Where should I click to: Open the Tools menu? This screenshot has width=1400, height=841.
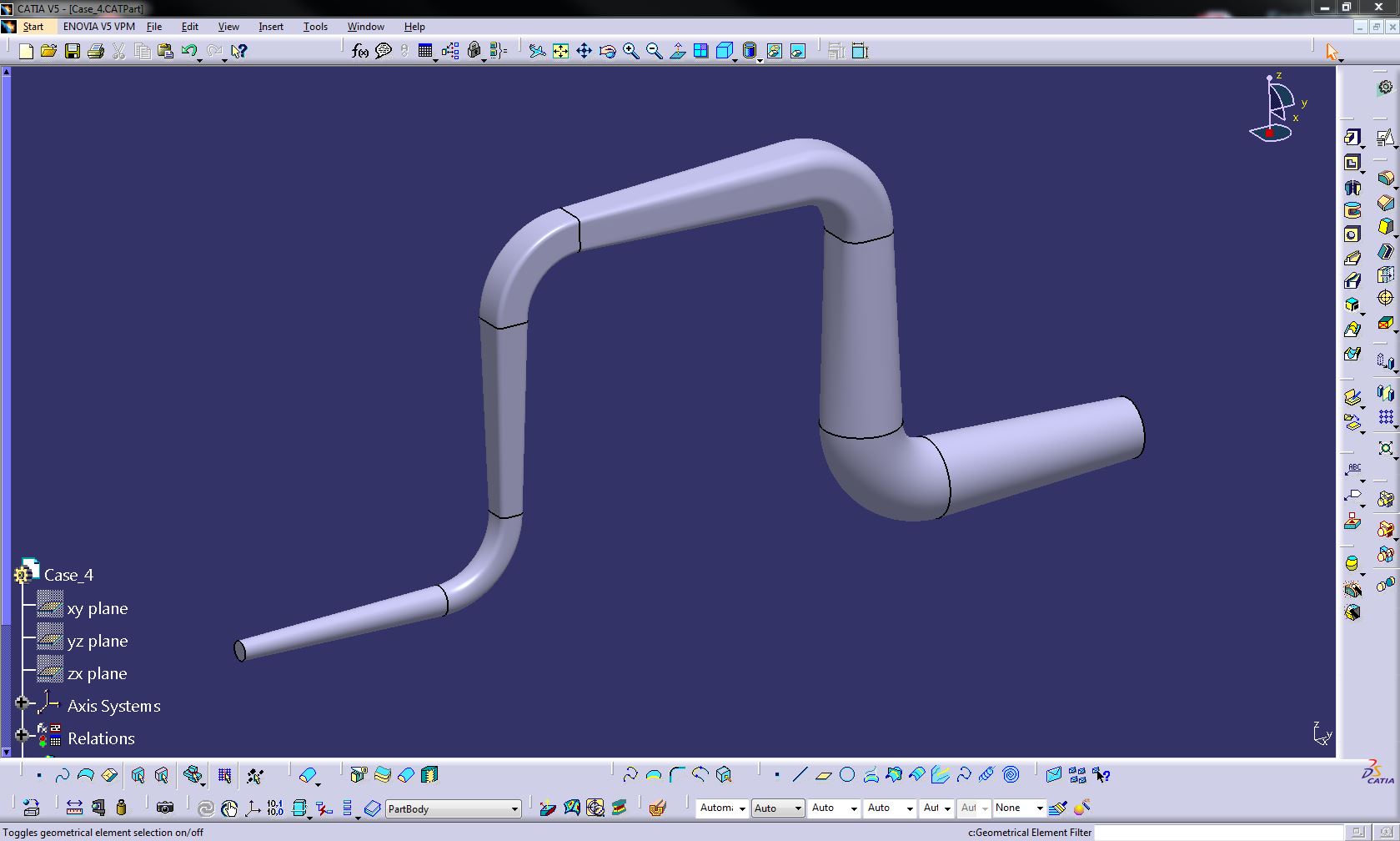pos(315,27)
